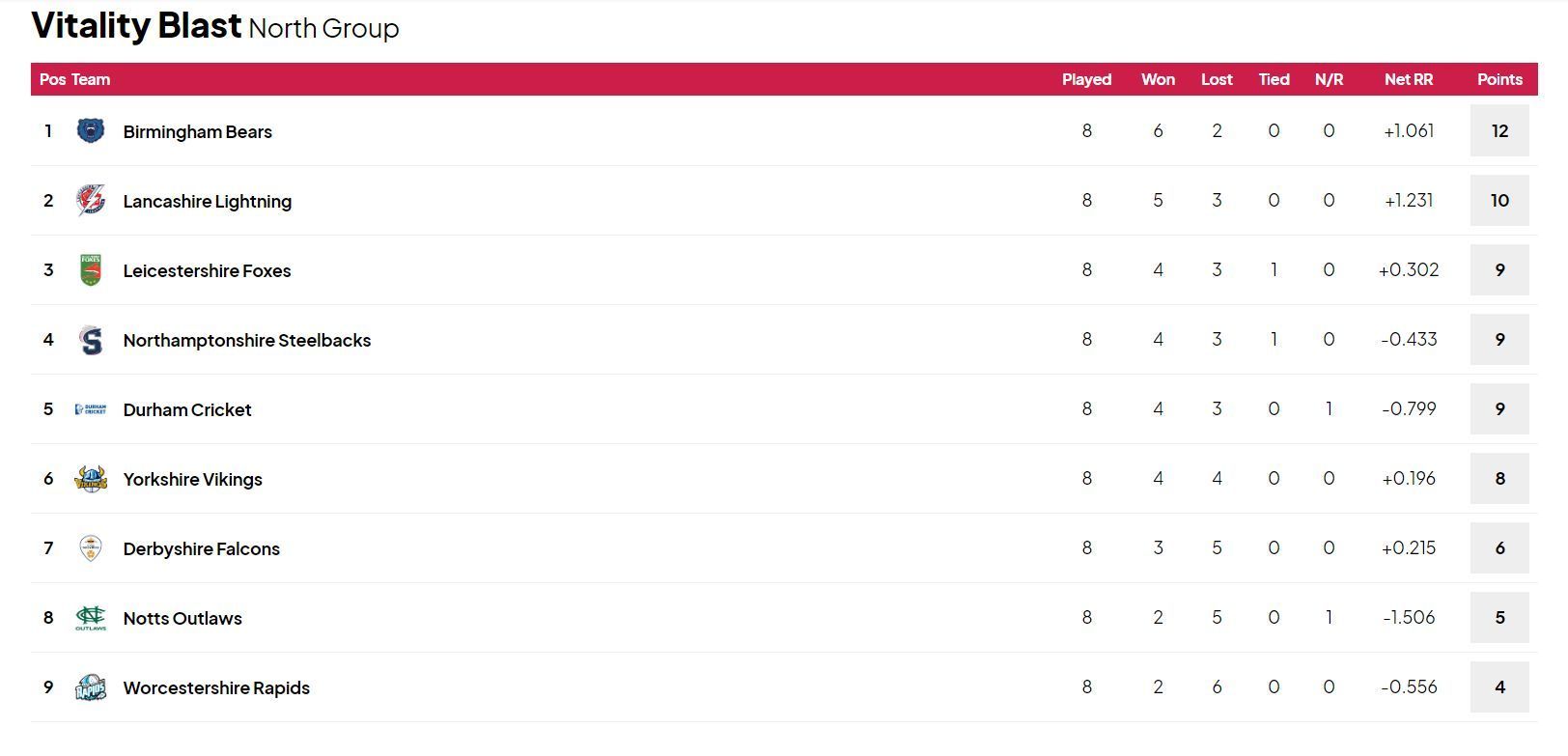This screenshot has height=756, width=1568.
Task: Open the Northamptonshire Steelbacks crest
Action: 90,340
